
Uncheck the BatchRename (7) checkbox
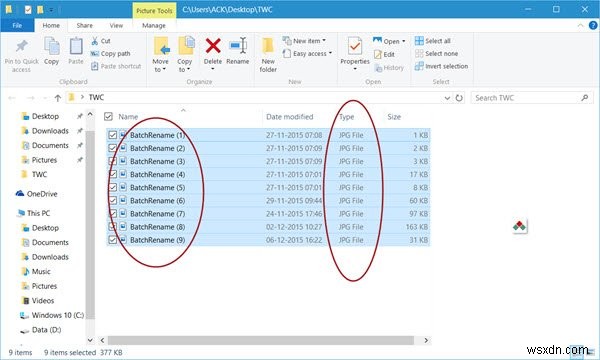pyautogui.click(x=112, y=213)
